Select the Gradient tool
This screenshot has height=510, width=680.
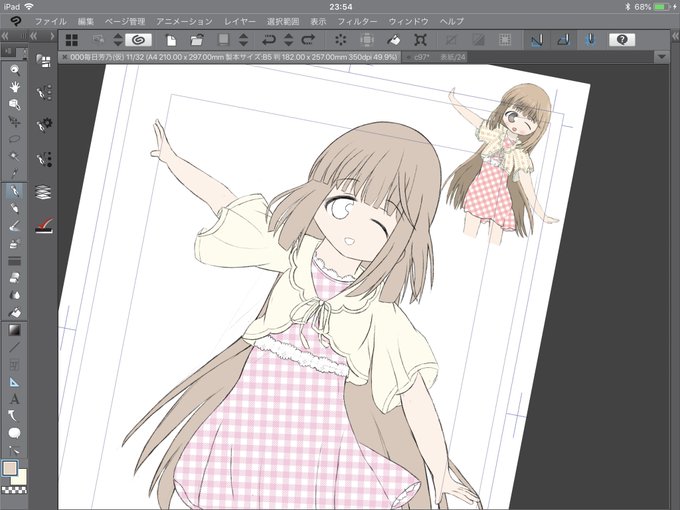pyautogui.click(x=15, y=330)
